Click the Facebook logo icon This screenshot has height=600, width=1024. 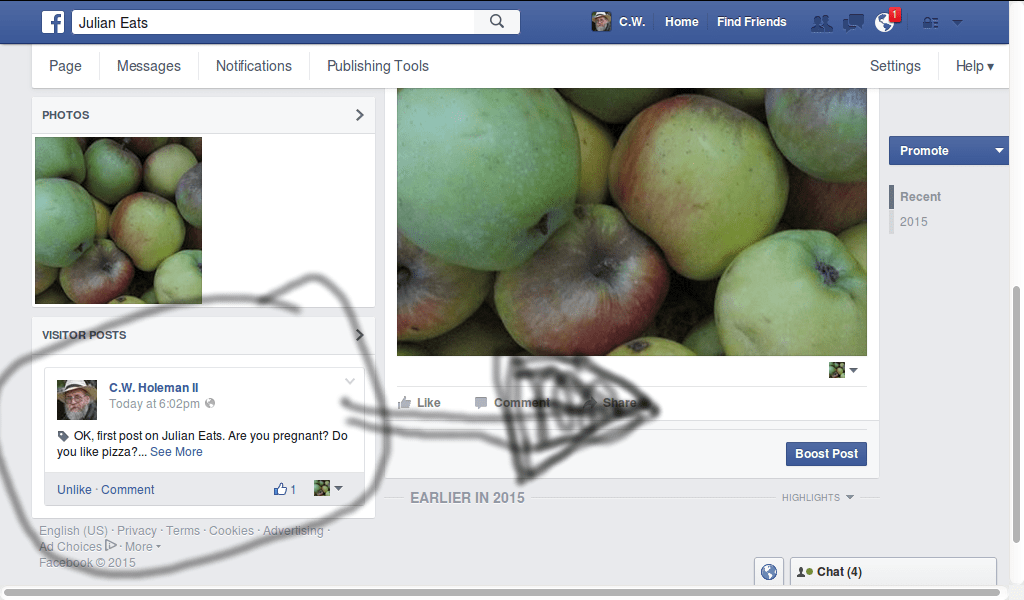click(52, 22)
